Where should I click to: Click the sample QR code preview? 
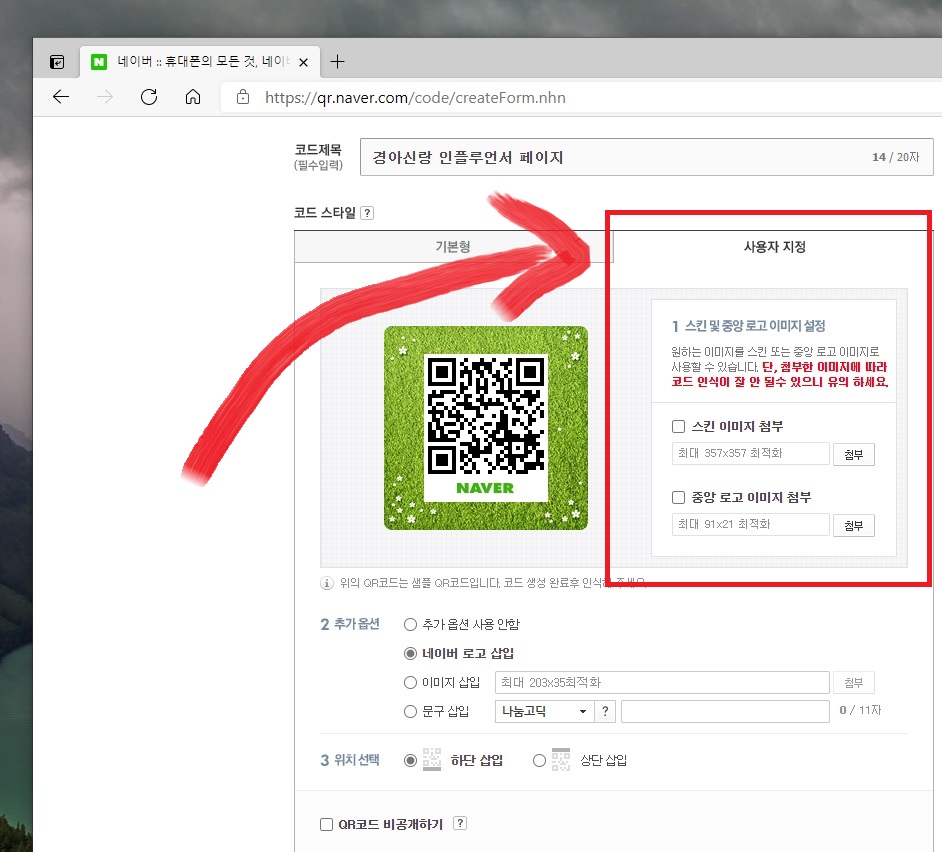(485, 428)
